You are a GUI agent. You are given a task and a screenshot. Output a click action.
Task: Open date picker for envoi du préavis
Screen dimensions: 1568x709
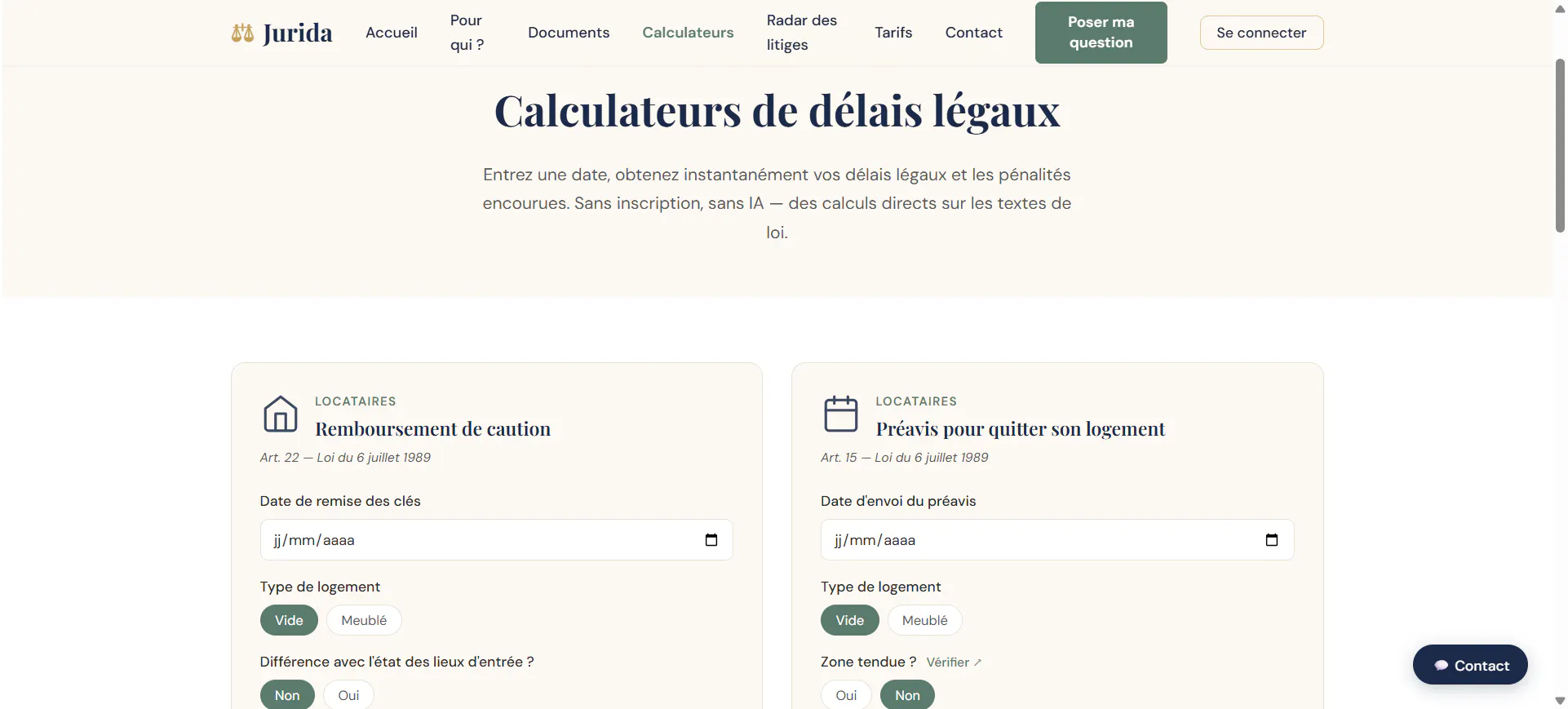click(x=1271, y=540)
